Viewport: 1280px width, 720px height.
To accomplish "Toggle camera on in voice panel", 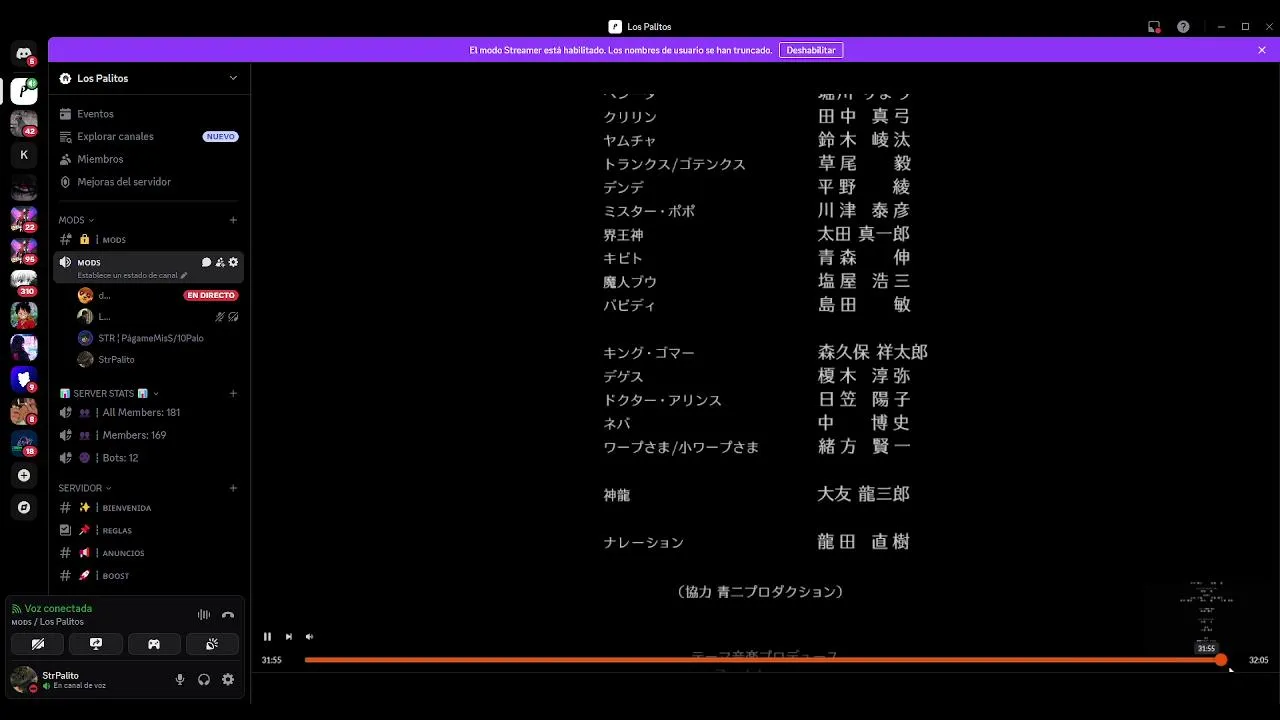I will [x=38, y=644].
